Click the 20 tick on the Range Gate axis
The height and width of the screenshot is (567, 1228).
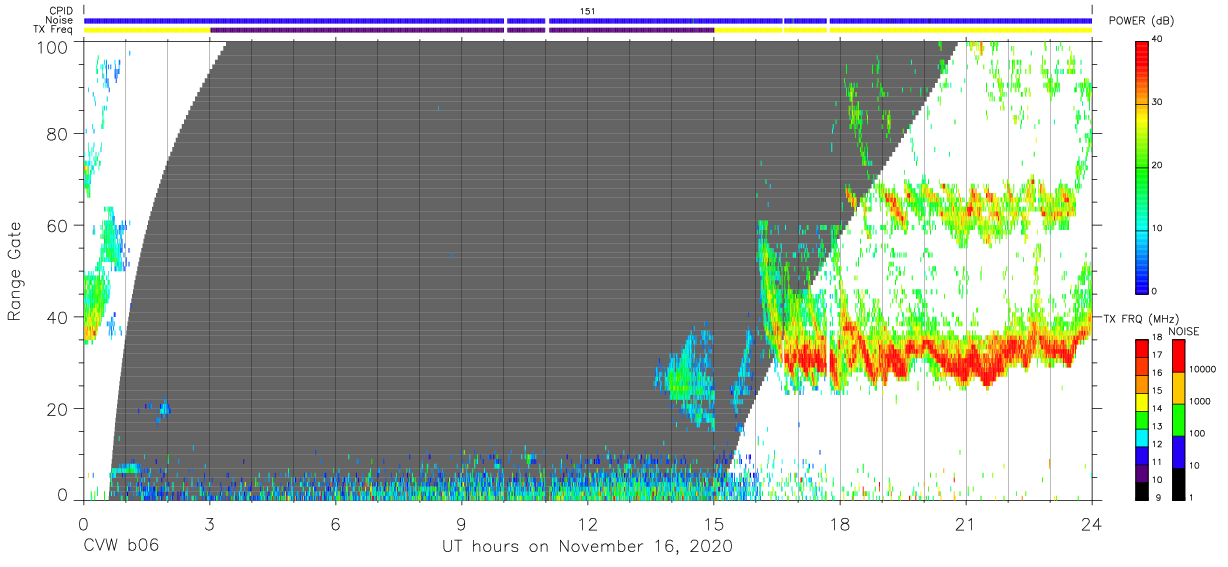59,408
